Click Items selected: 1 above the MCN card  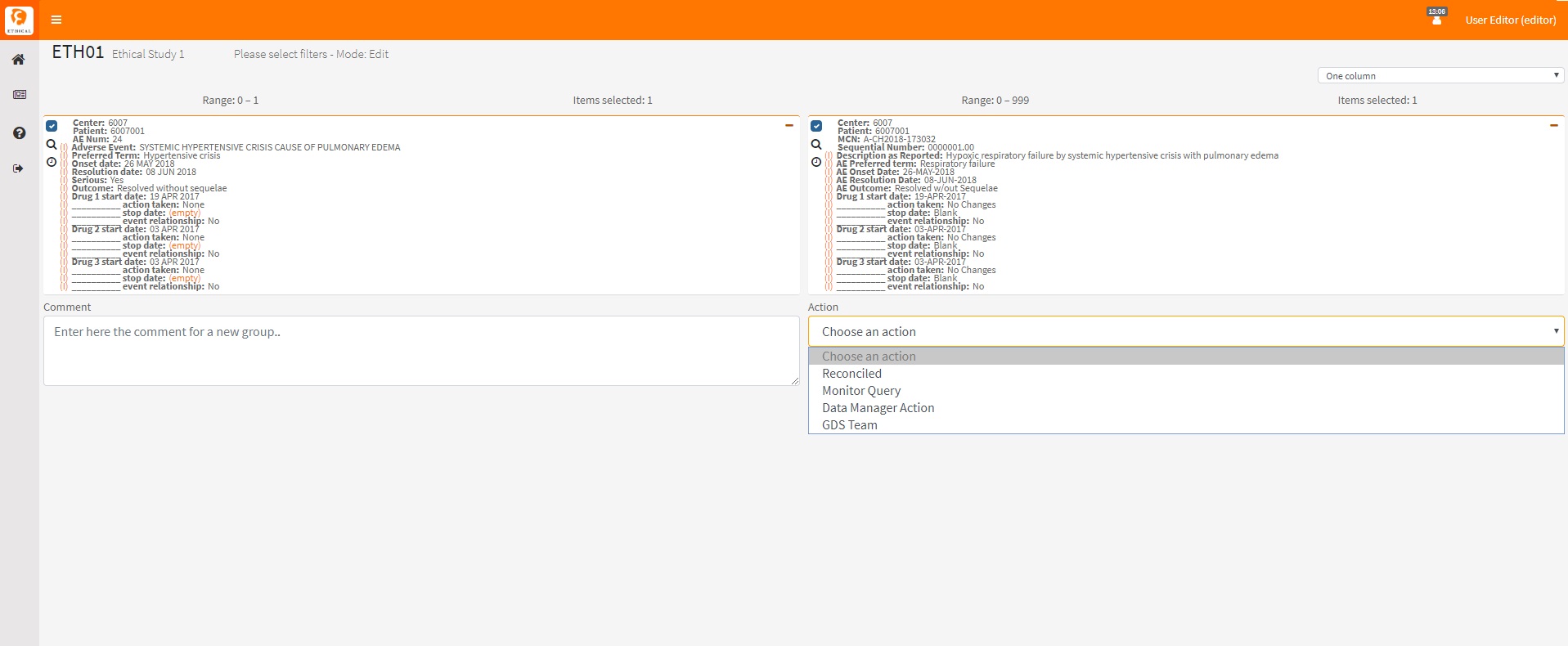coord(1377,101)
